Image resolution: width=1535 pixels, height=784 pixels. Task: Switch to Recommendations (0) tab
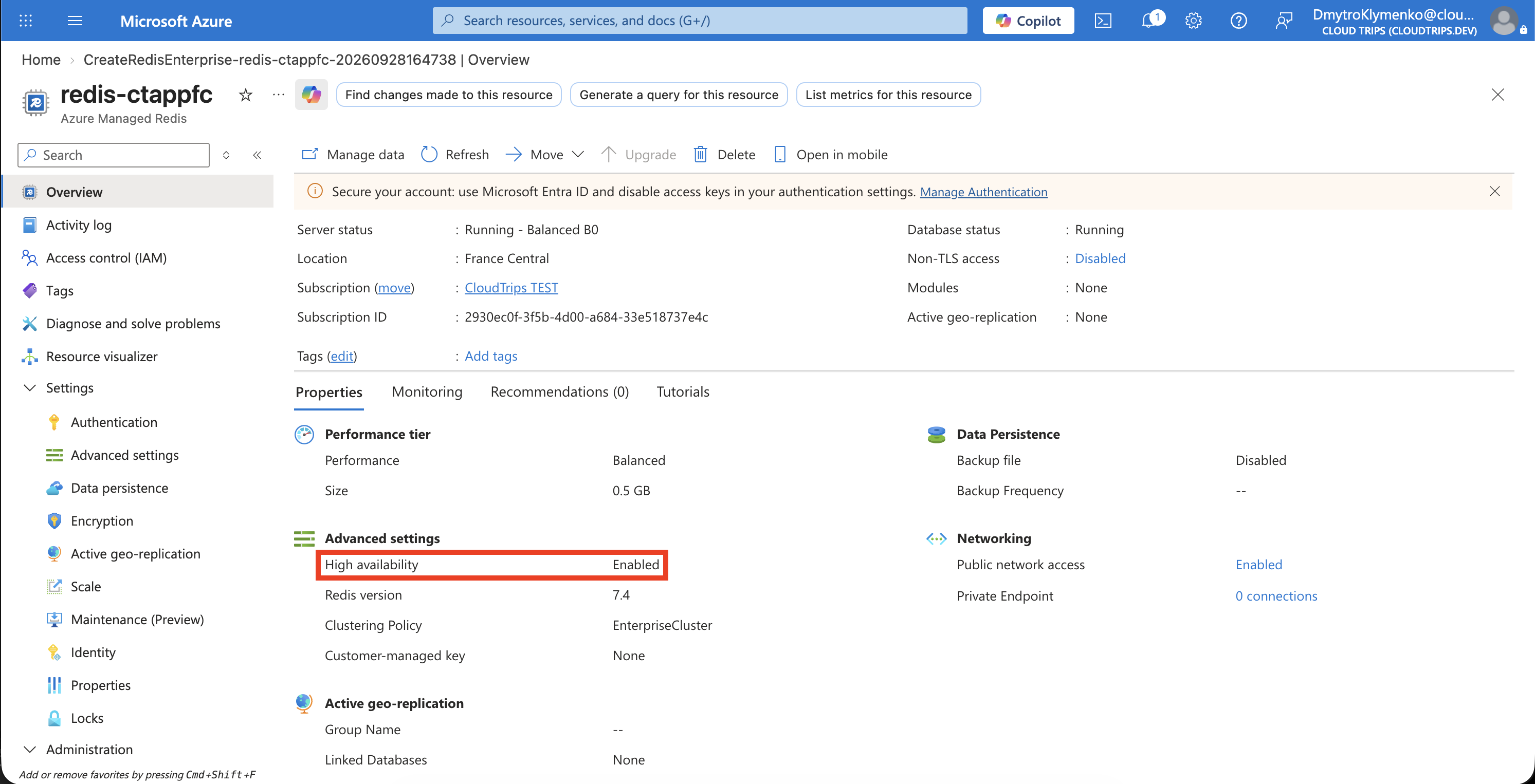coord(559,392)
